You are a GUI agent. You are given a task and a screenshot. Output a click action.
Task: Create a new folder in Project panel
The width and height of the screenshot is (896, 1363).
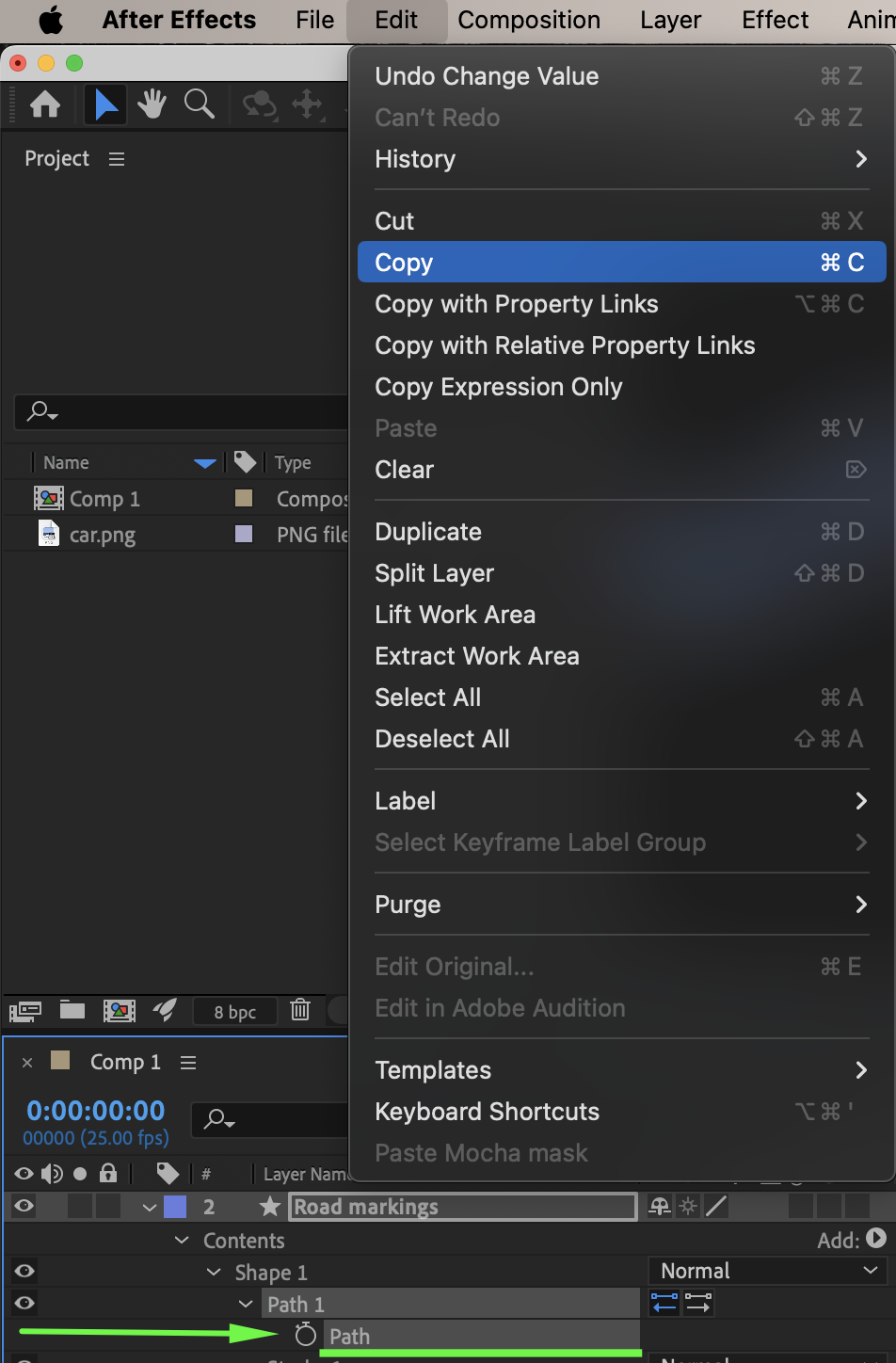[72, 1010]
